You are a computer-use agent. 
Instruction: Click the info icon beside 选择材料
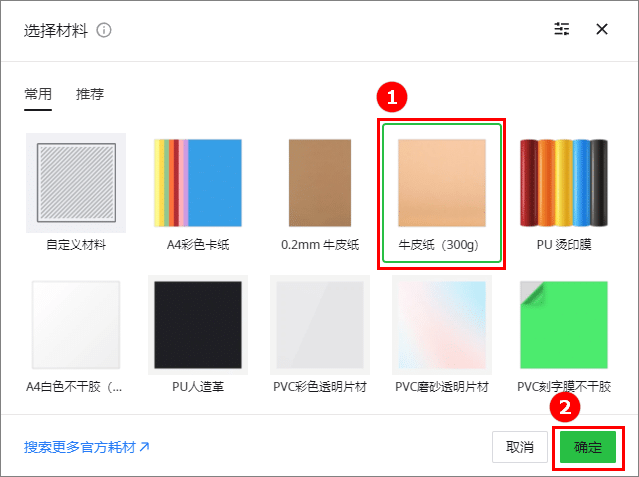[104, 30]
